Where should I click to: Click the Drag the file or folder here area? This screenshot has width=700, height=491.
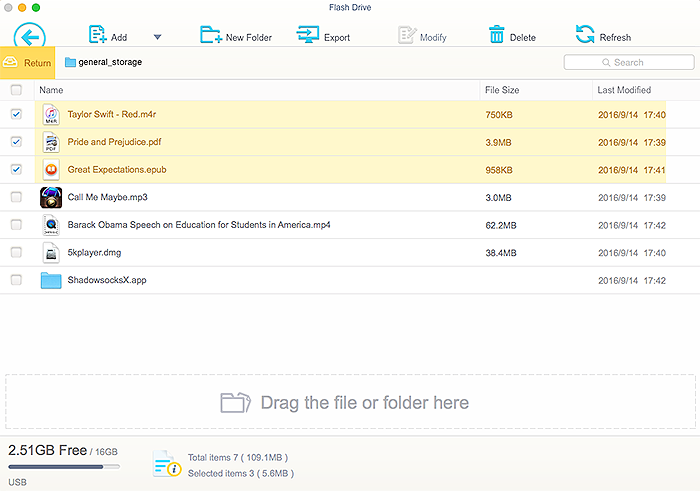point(350,402)
